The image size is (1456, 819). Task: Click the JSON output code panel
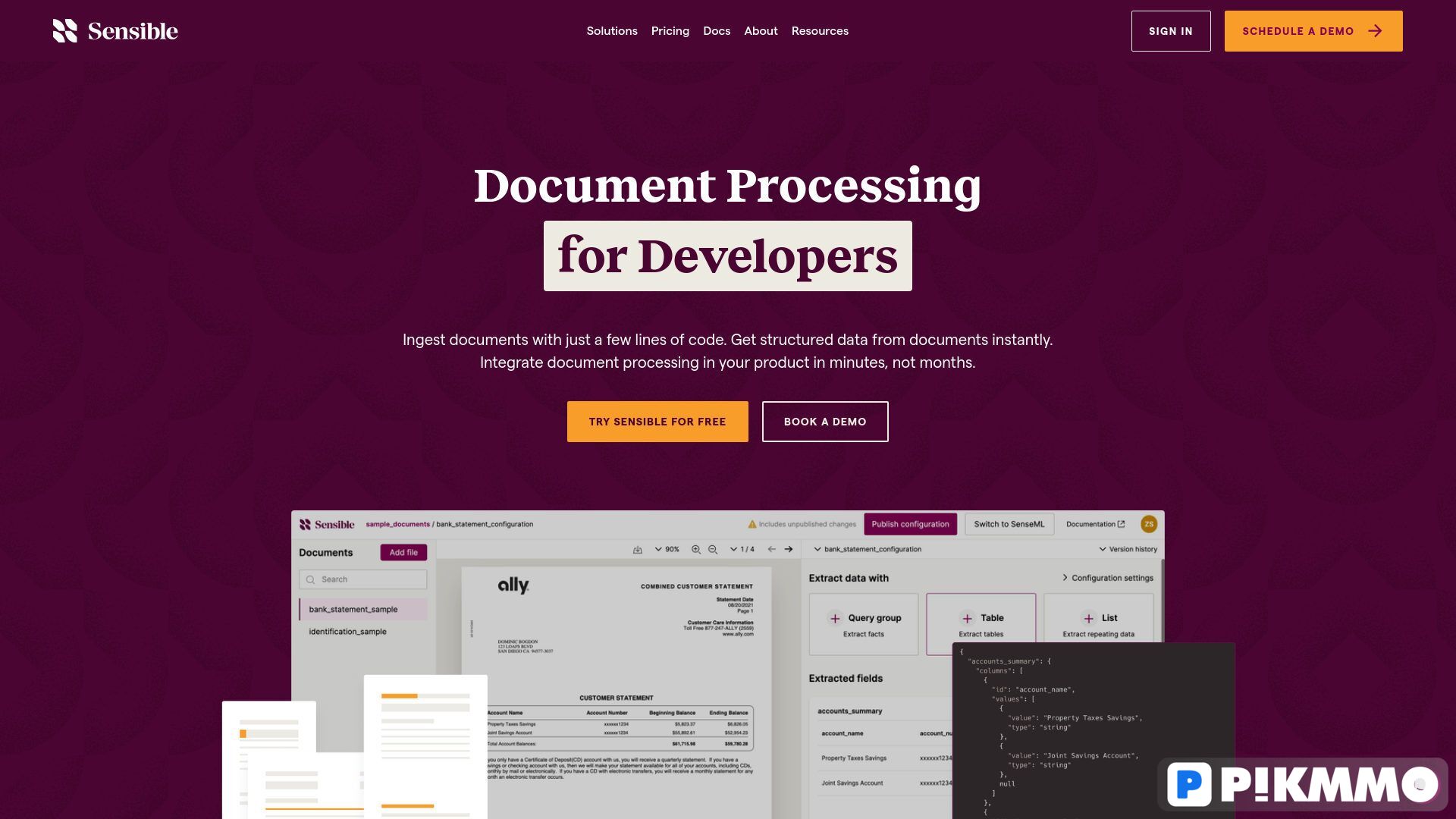click(x=1094, y=731)
